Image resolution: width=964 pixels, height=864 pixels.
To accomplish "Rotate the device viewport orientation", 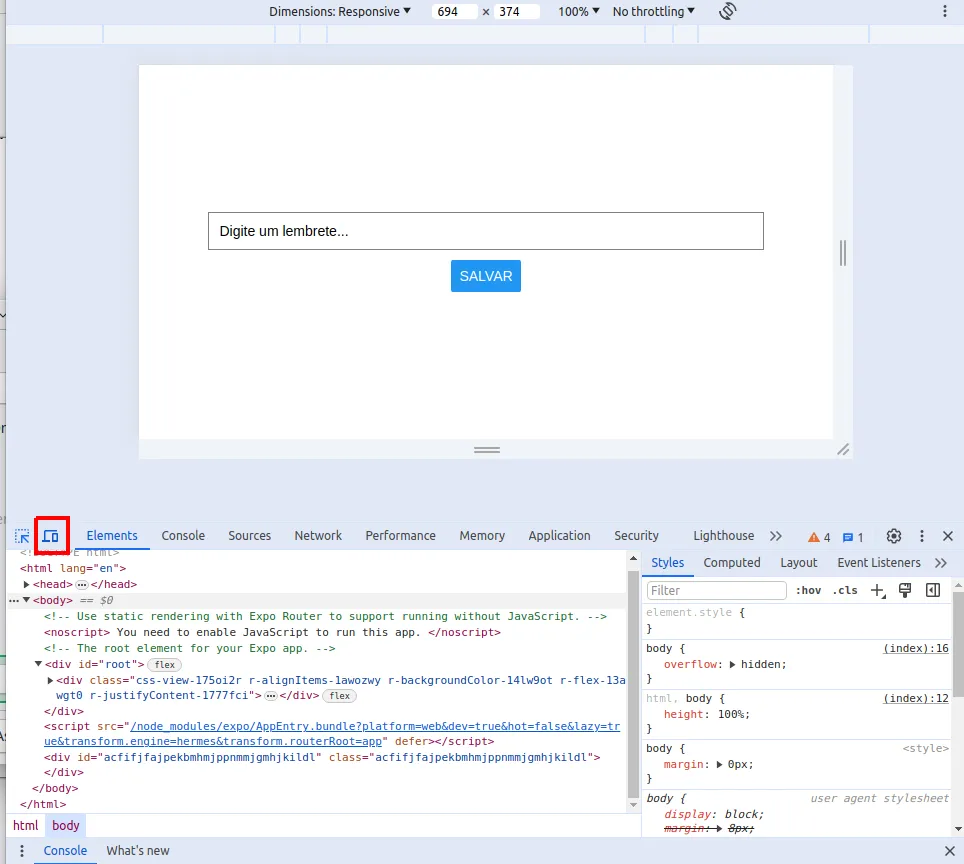I will 727,11.
